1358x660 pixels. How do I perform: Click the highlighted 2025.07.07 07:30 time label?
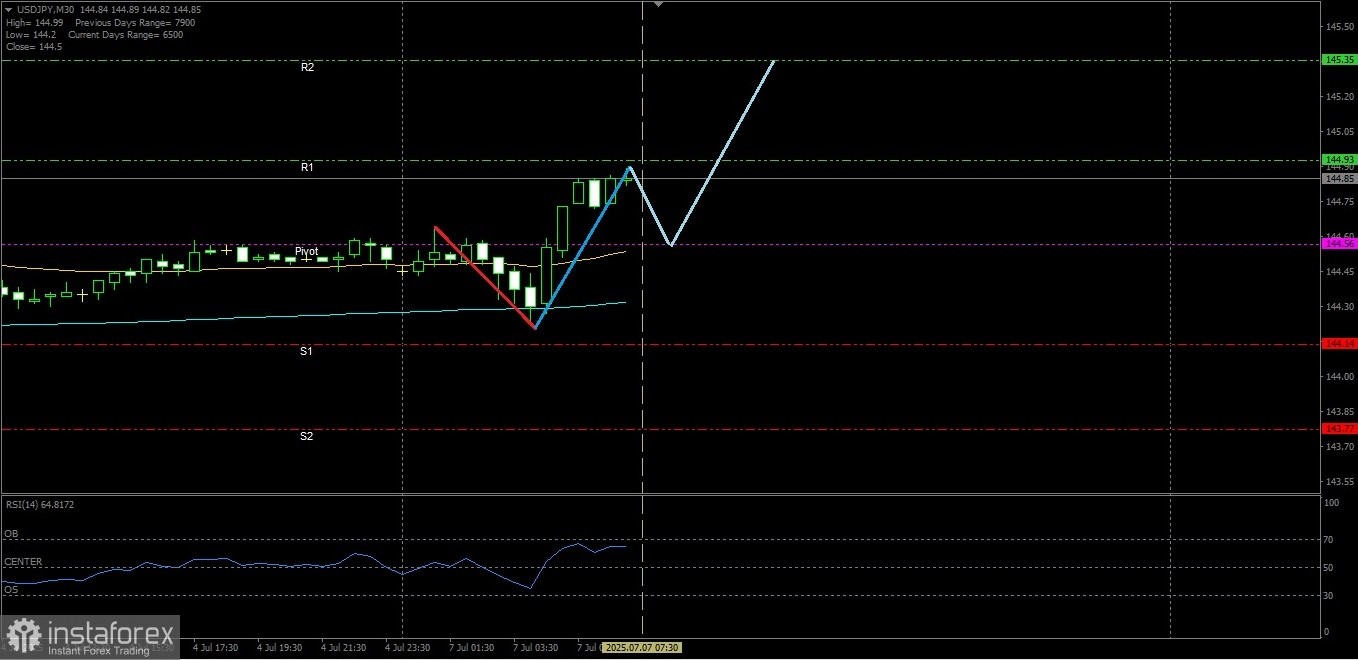(x=643, y=648)
